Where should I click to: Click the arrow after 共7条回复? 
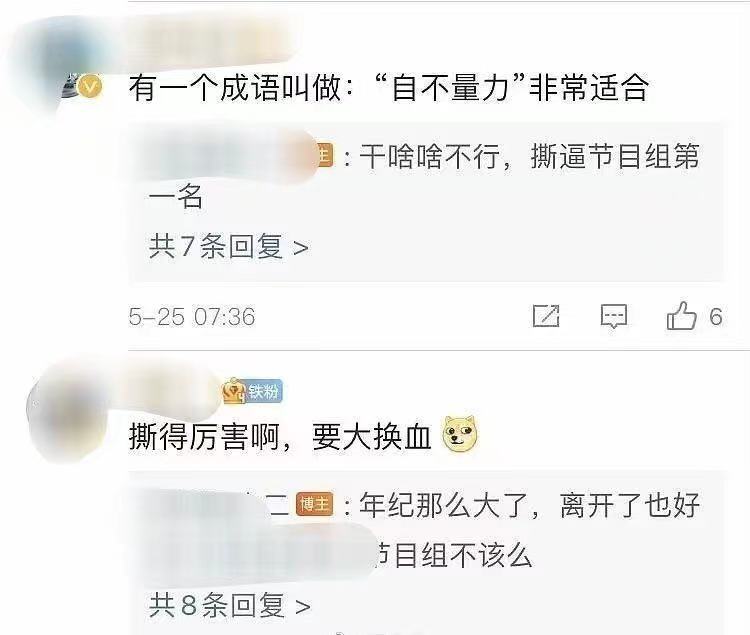(300, 248)
